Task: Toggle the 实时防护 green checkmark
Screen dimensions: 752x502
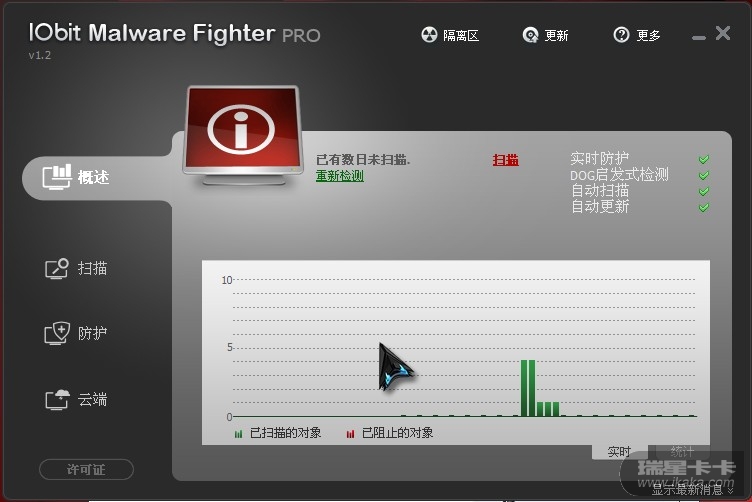Action: coord(704,159)
